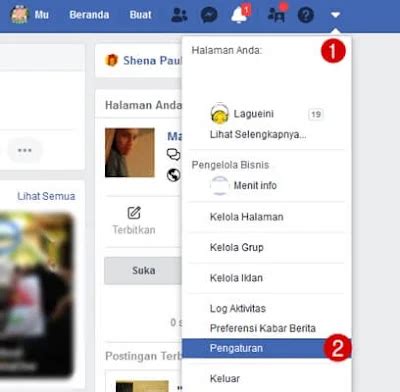The width and height of the screenshot is (400, 392).
Task: Click the Halaman Anda: dropdown header label
Action: point(227,50)
